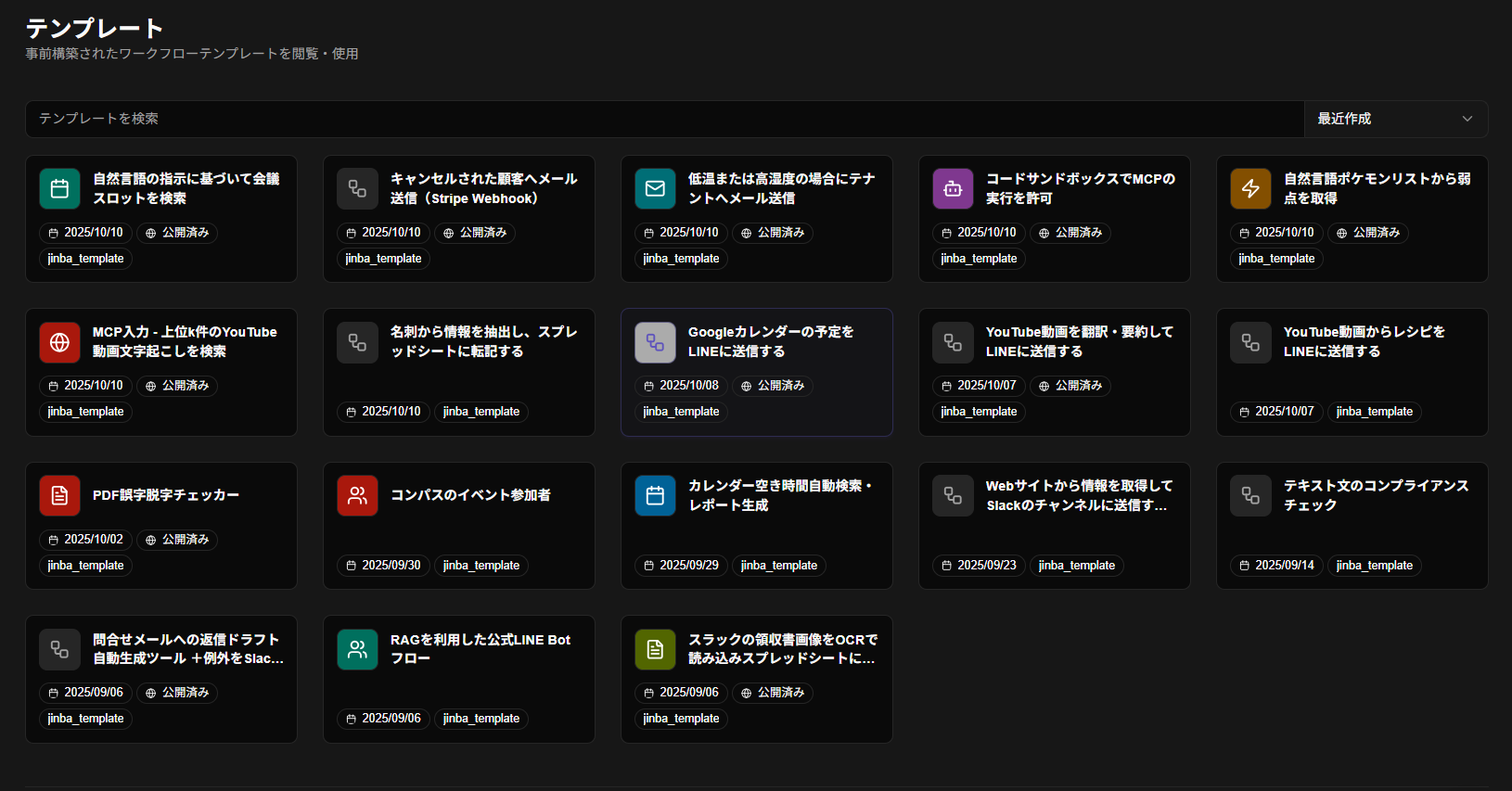Image resolution: width=1512 pixels, height=791 pixels.
Task: Click jinba_template tag on 名刺から情報を抽出し card
Action: 481,412
